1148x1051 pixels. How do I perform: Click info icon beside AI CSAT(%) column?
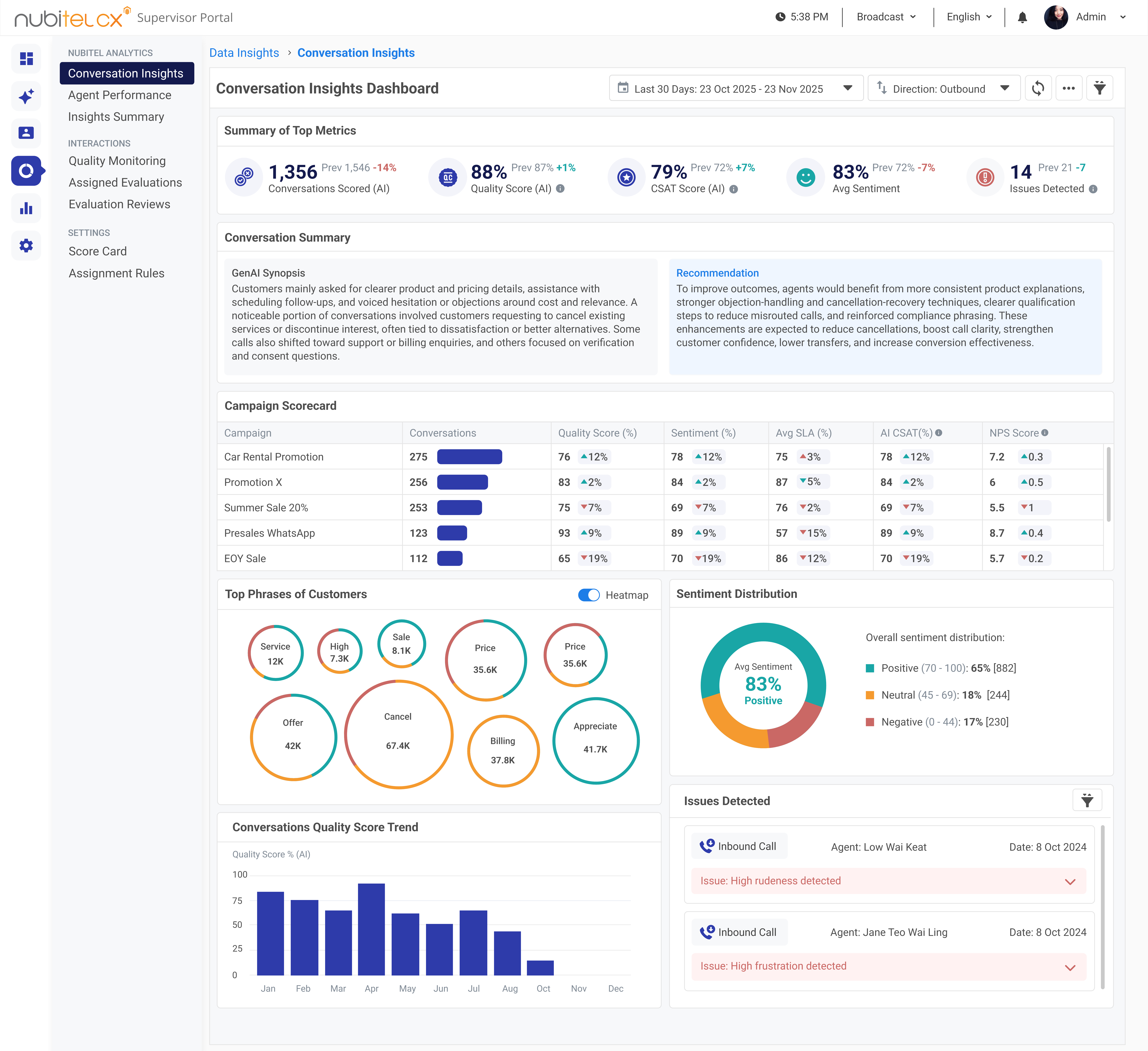[x=938, y=433]
